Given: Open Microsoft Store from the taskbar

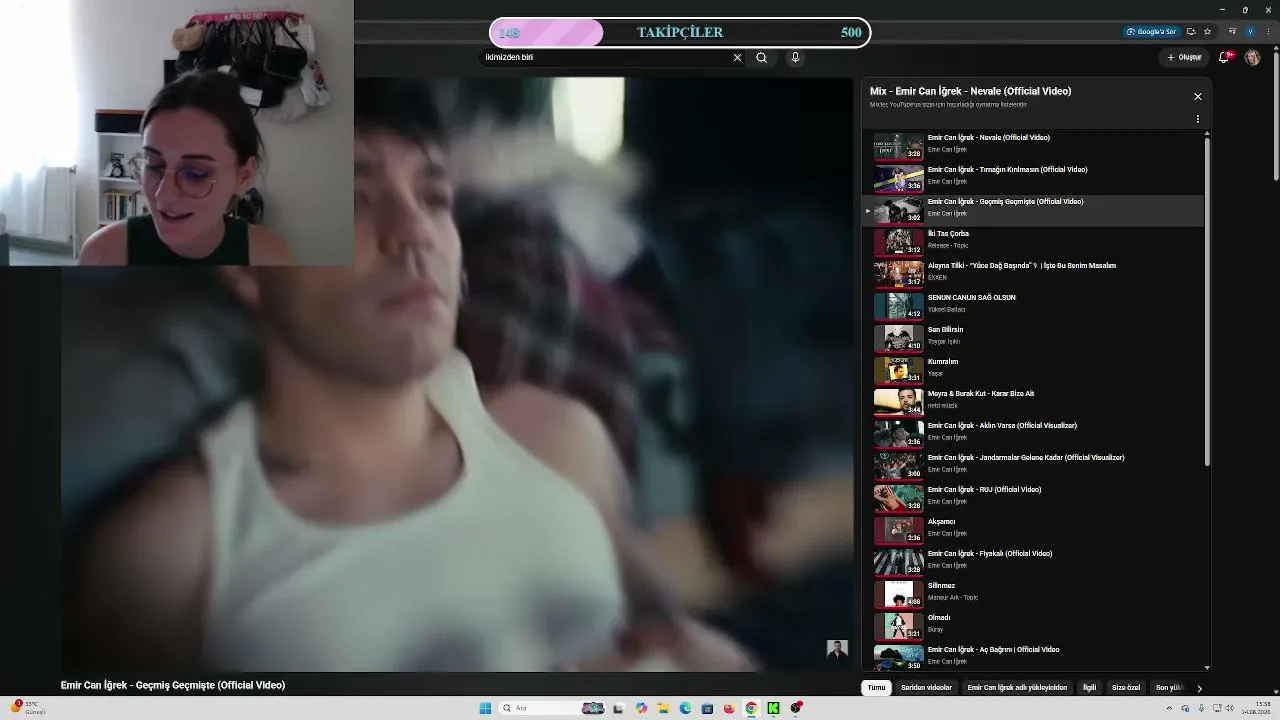Looking at the screenshot, I should tap(707, 708).
